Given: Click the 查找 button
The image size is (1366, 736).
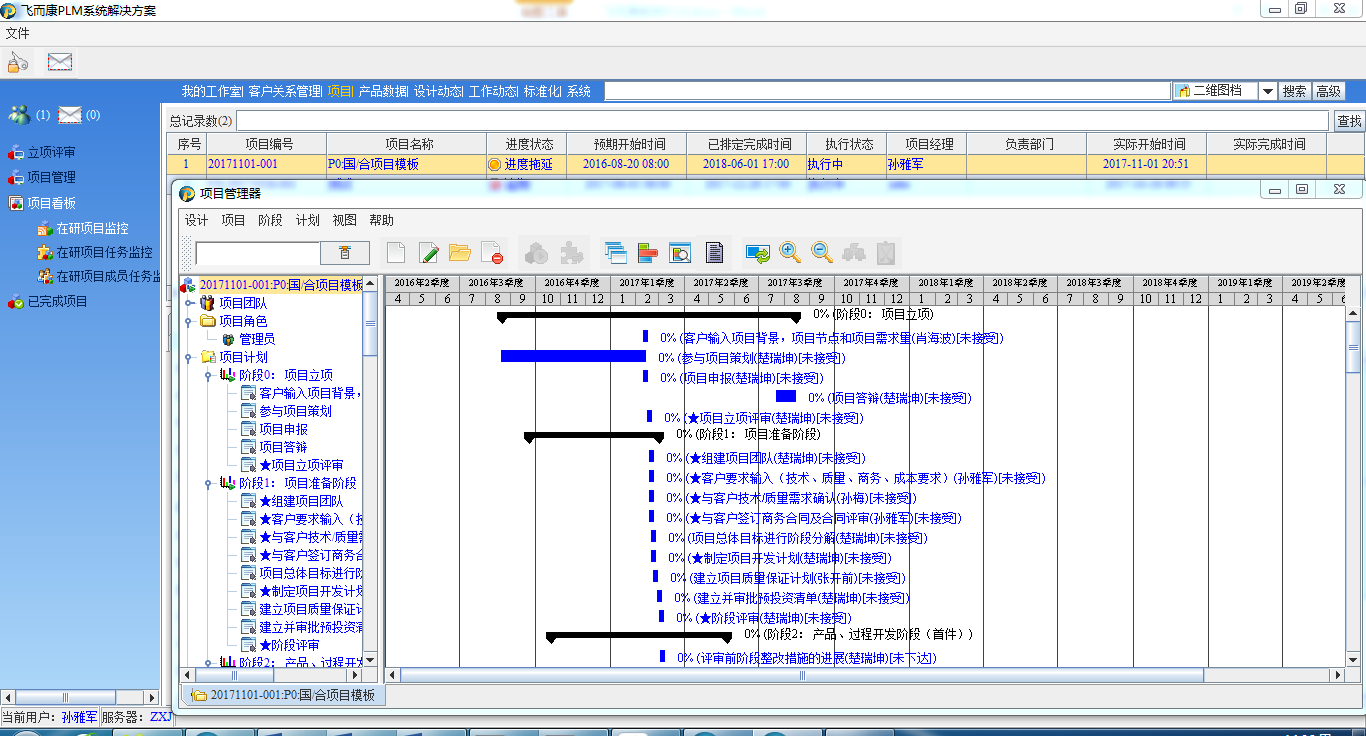Looking at the screenshot, I should point(1349,121).
